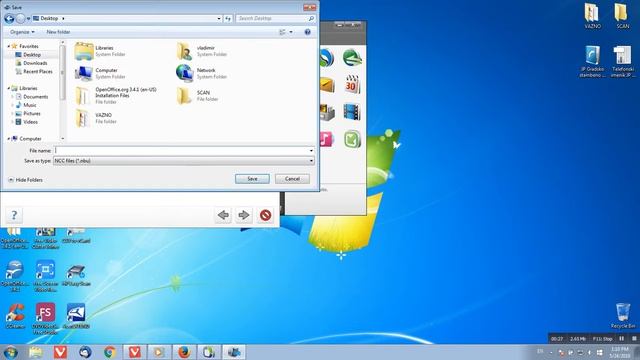The height and width of the screenshot is (360, 640).
Task: Select Videos in the navigation pane
Action: 30,122
